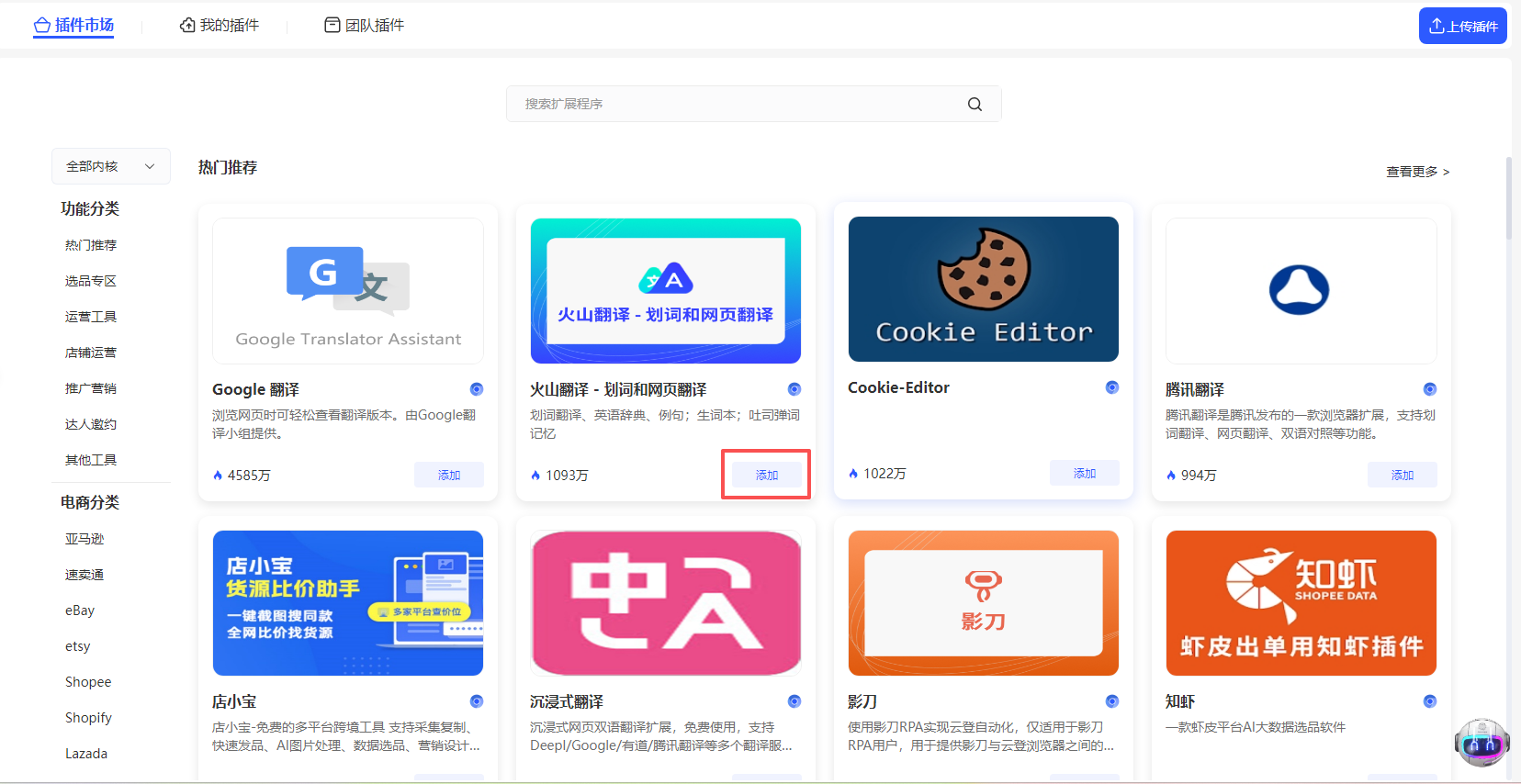
Task: Open Cookie Editor plugin thumbnail
Action: (x=984, y=289)
